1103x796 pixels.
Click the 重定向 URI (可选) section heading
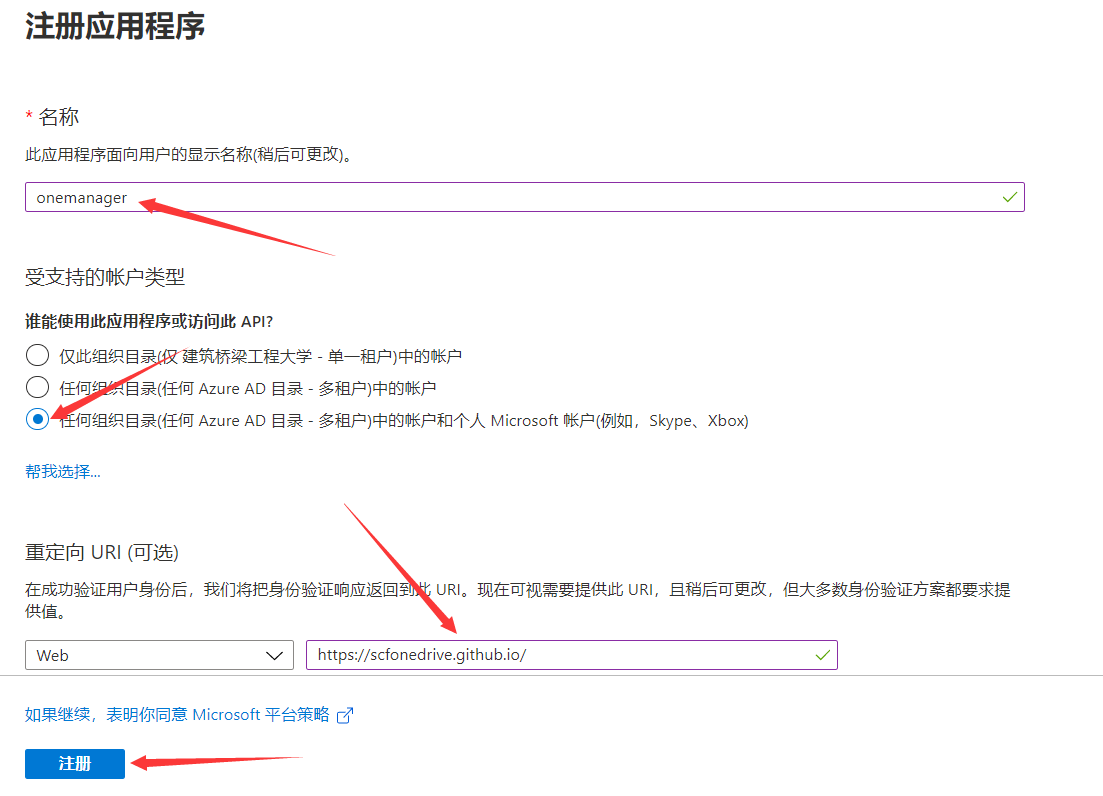102,552
